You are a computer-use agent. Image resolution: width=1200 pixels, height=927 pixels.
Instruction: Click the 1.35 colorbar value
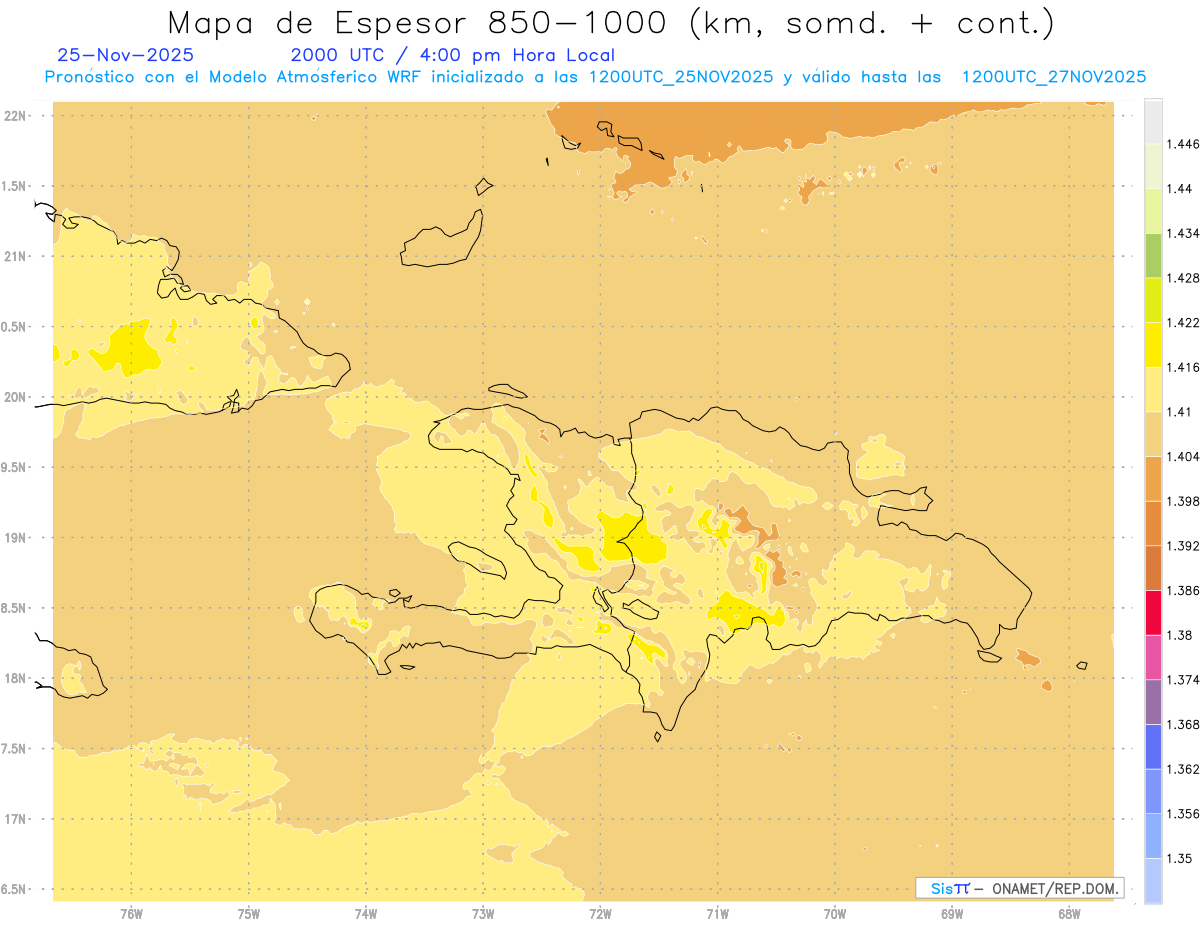[1178, 858]
